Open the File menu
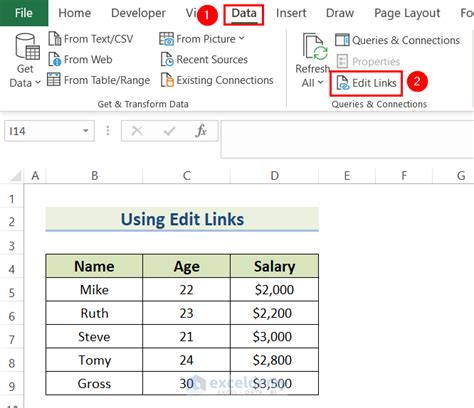 [24, 13]
